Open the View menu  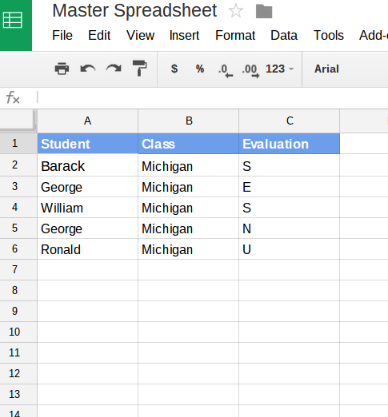pyautogui.click(x=140, y=35)
